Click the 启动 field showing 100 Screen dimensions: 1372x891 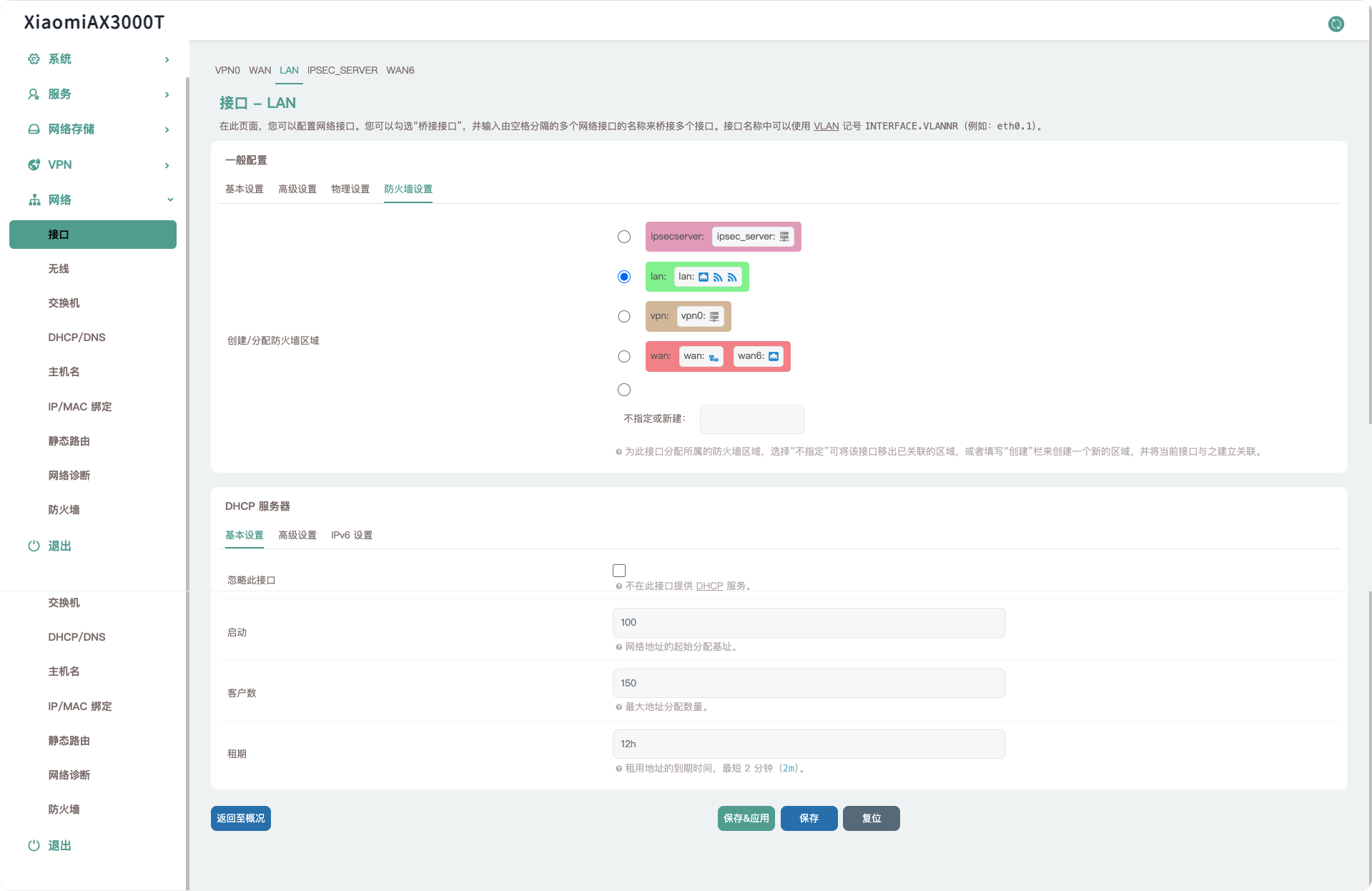coord(809,623)
